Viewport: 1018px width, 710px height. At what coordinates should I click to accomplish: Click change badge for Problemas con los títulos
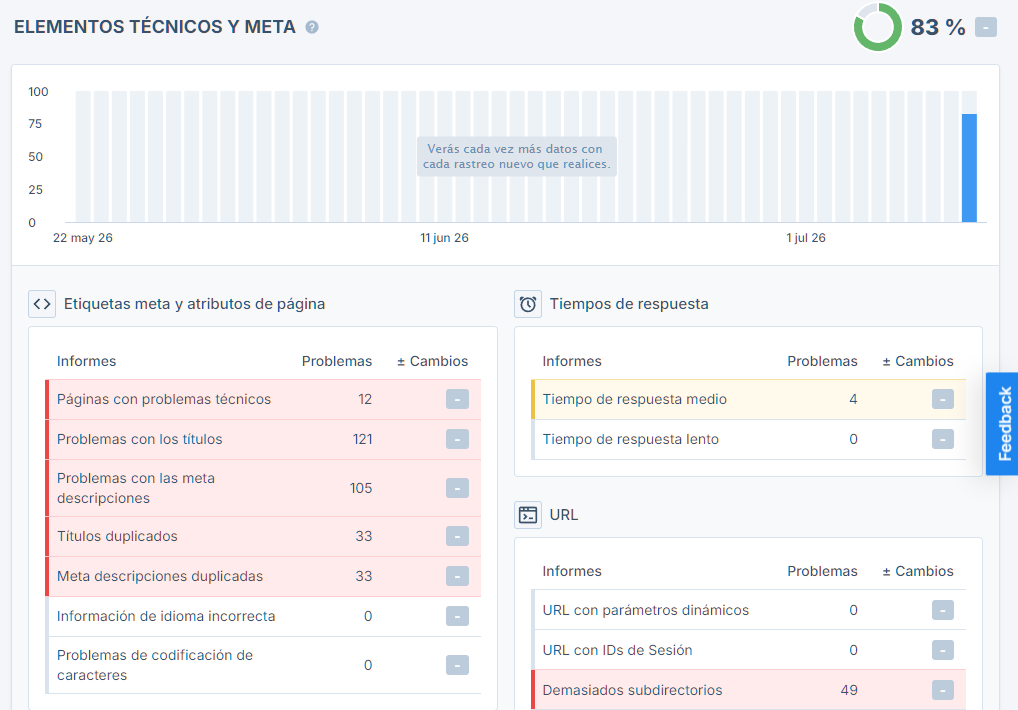point(457,439)
